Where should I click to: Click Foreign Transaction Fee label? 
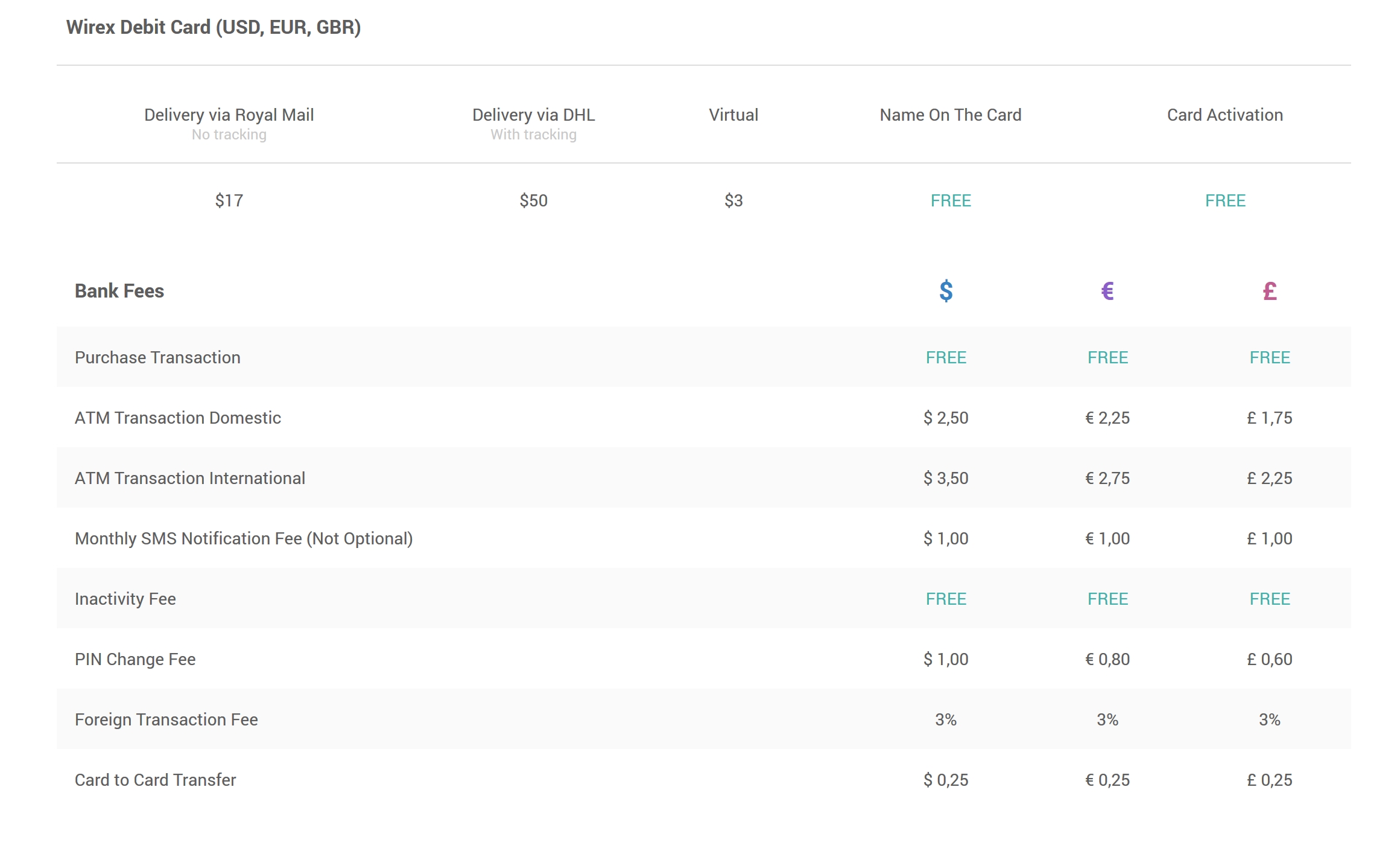(166, 719)
